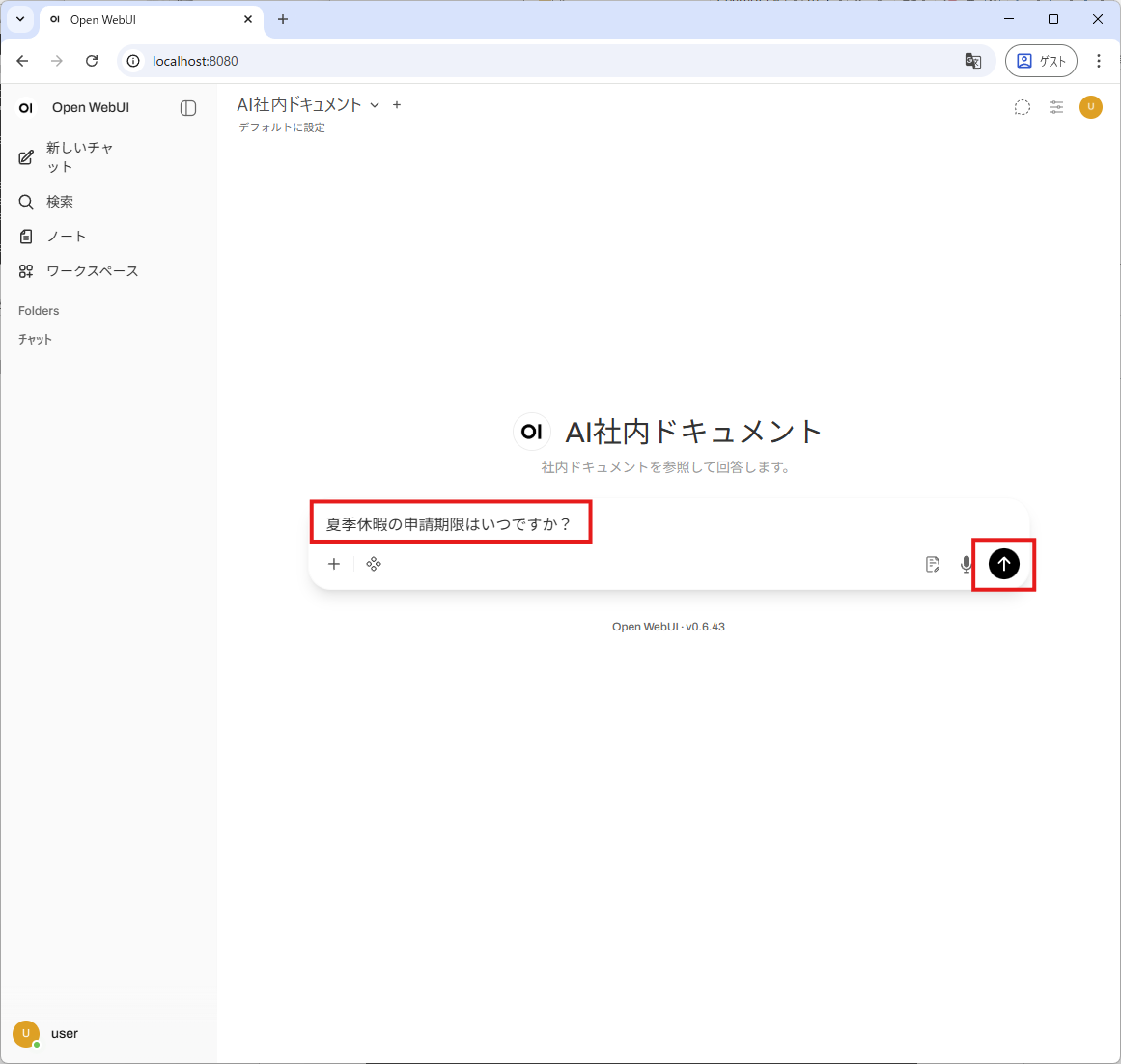Viewport: 1121px width, 1064px height.
Task: Open the user profile menu at bottom left
Action: [x=46, y=1033]
